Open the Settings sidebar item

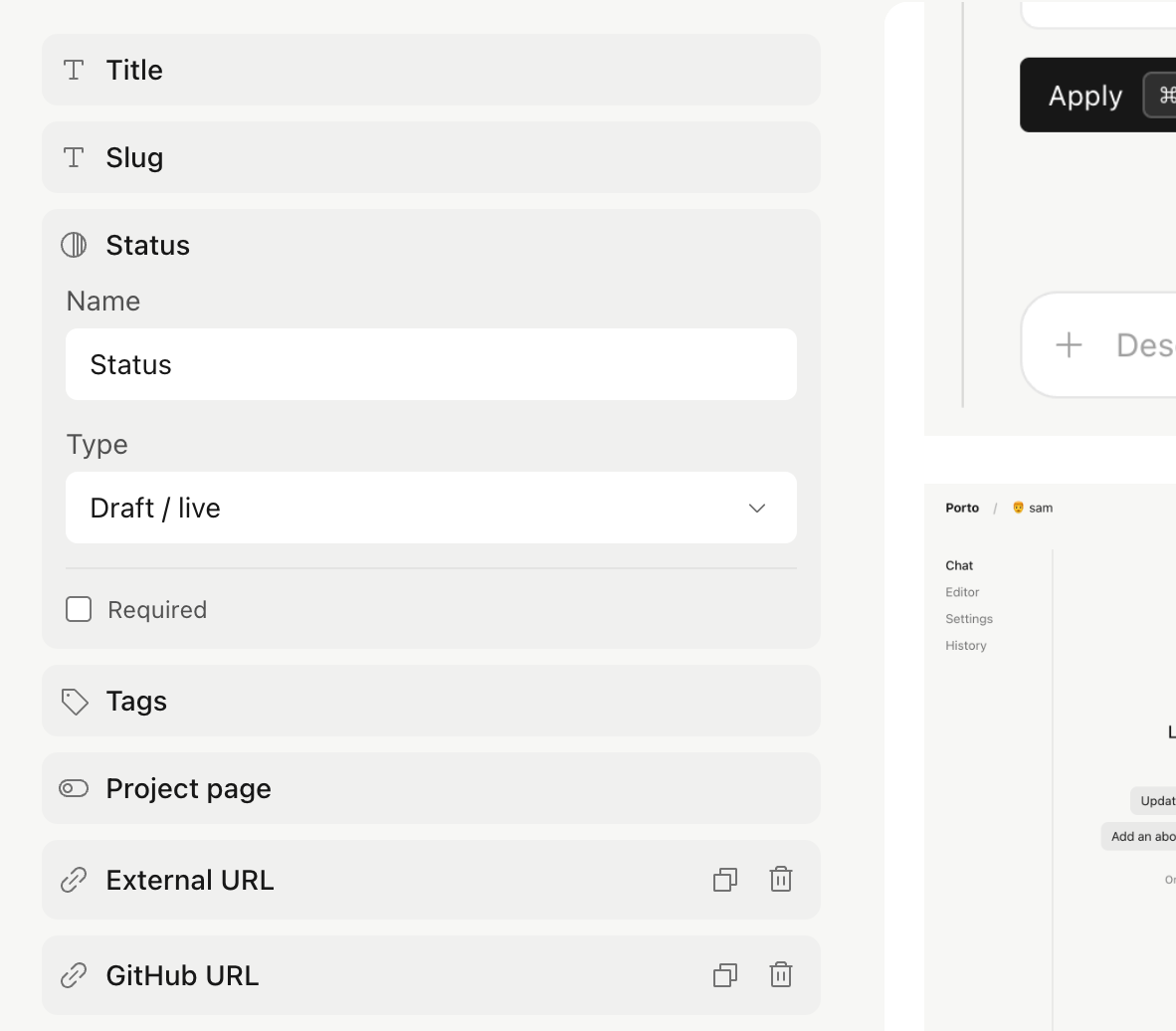(x=969, y=619)
